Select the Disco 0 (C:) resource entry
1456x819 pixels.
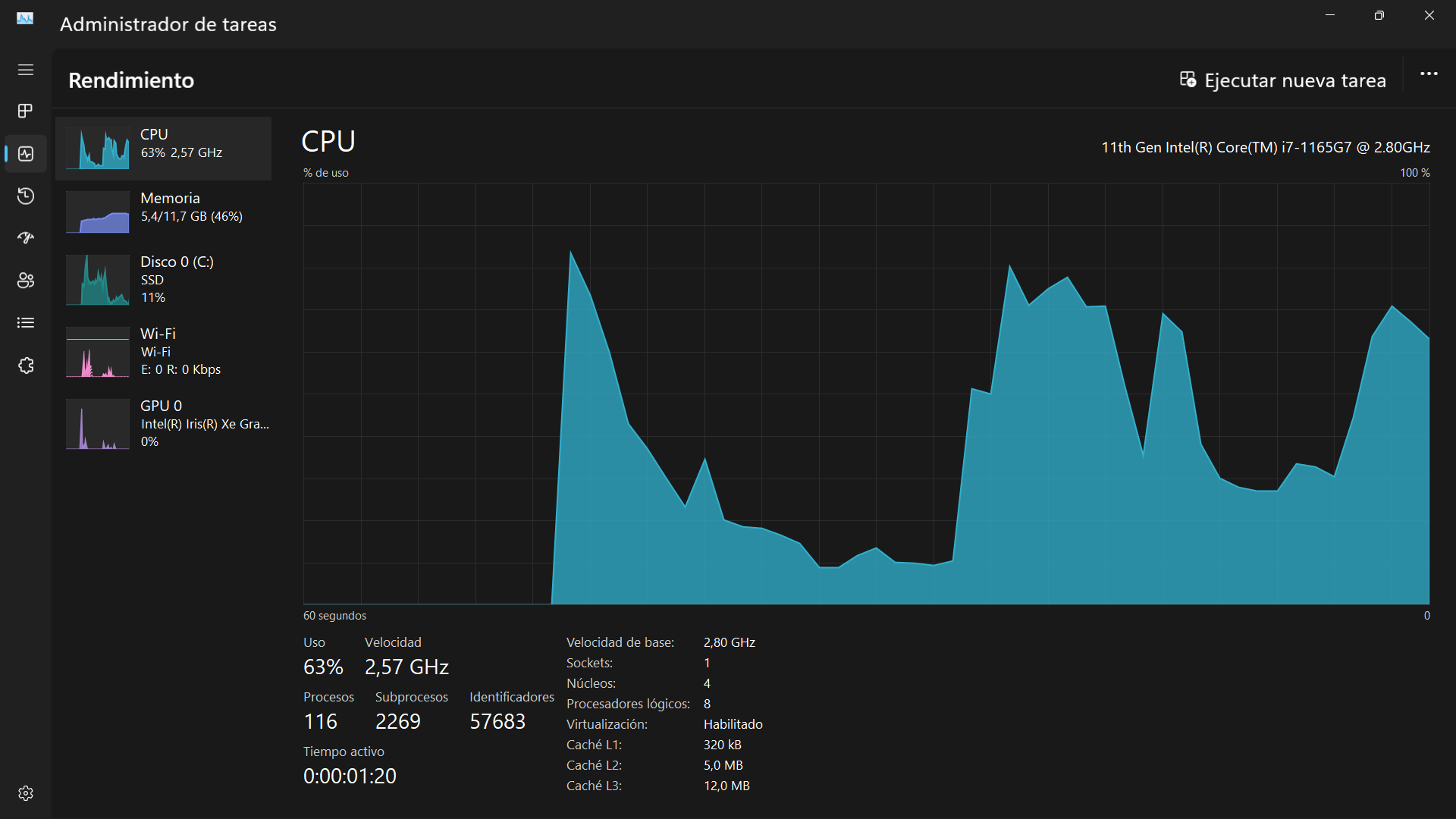pos(163,279)
